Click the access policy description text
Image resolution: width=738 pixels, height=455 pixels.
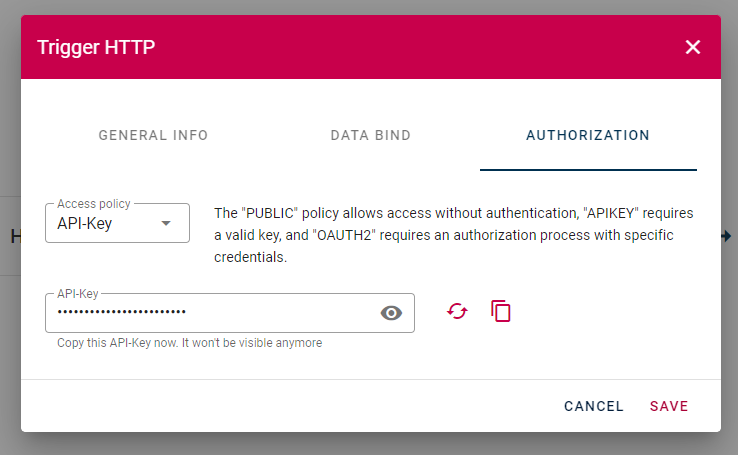pyautogui.click(x=454, y=235)
